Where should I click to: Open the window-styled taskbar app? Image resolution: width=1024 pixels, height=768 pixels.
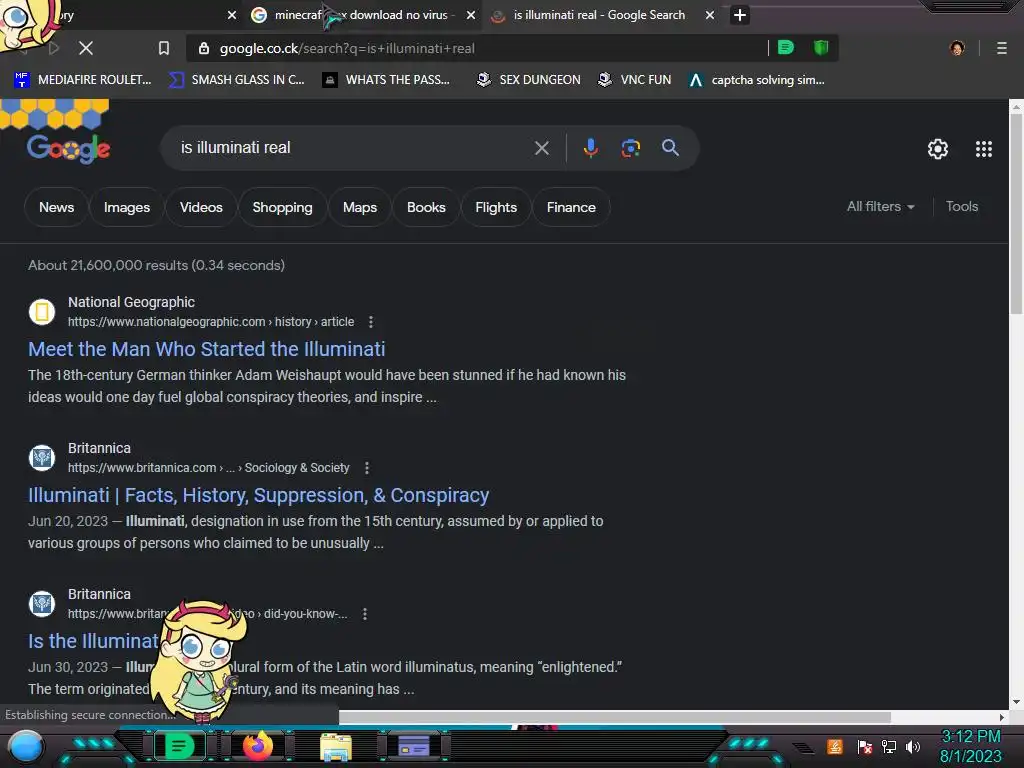pyautogui.click(x=413, y=746)
